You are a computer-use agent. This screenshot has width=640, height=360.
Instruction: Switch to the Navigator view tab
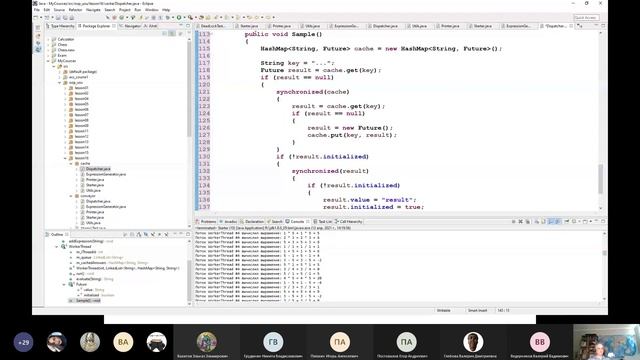click(x=131, y=26)
